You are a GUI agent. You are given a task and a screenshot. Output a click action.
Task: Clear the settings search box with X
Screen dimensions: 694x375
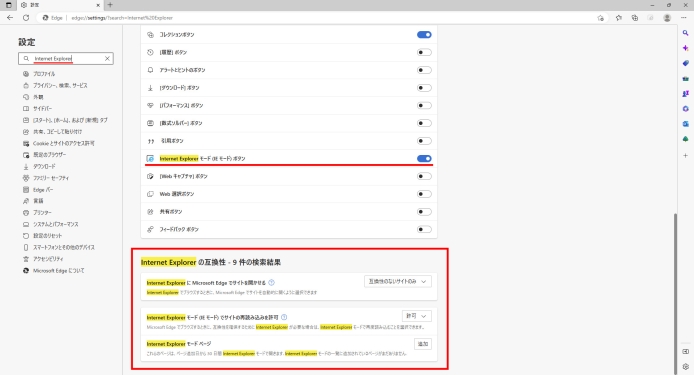[107, 58]
